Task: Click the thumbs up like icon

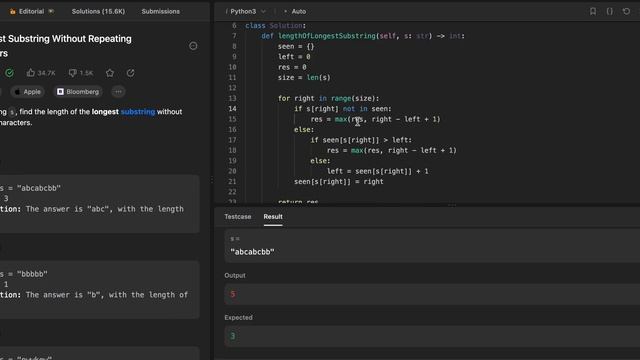Action: tap(31, 73)
